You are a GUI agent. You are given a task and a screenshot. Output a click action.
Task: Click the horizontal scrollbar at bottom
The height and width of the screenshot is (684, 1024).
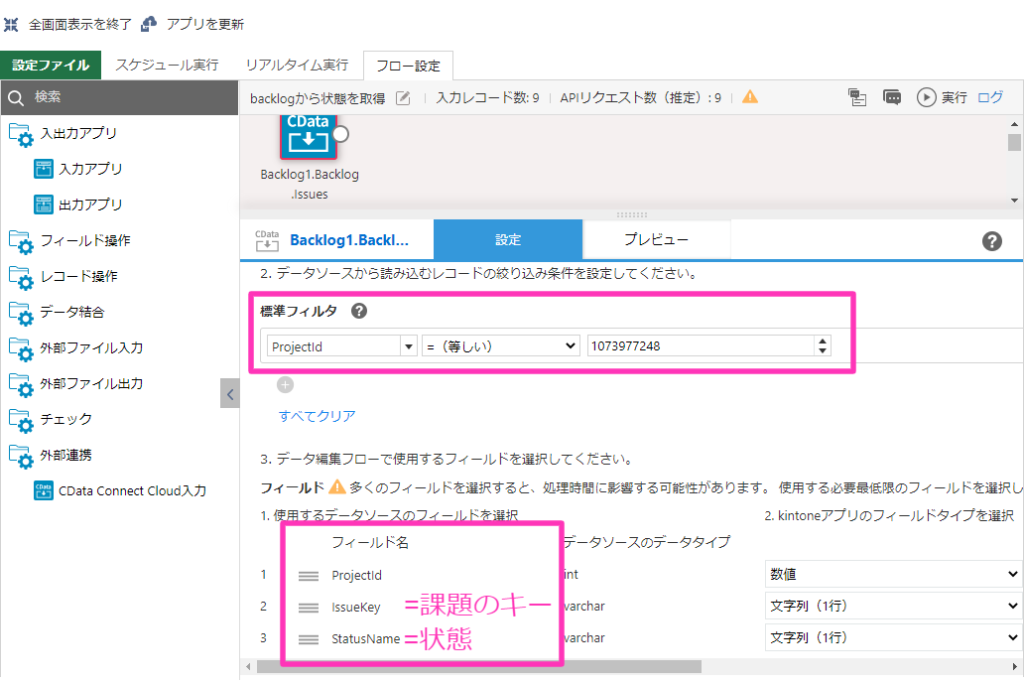click(x=479, y=666)
